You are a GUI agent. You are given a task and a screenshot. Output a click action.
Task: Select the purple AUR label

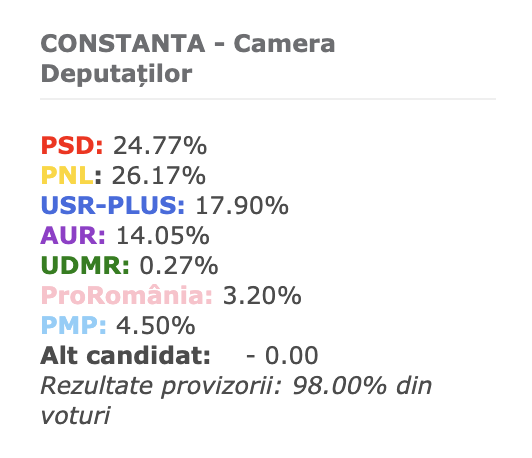pos(73,235)
